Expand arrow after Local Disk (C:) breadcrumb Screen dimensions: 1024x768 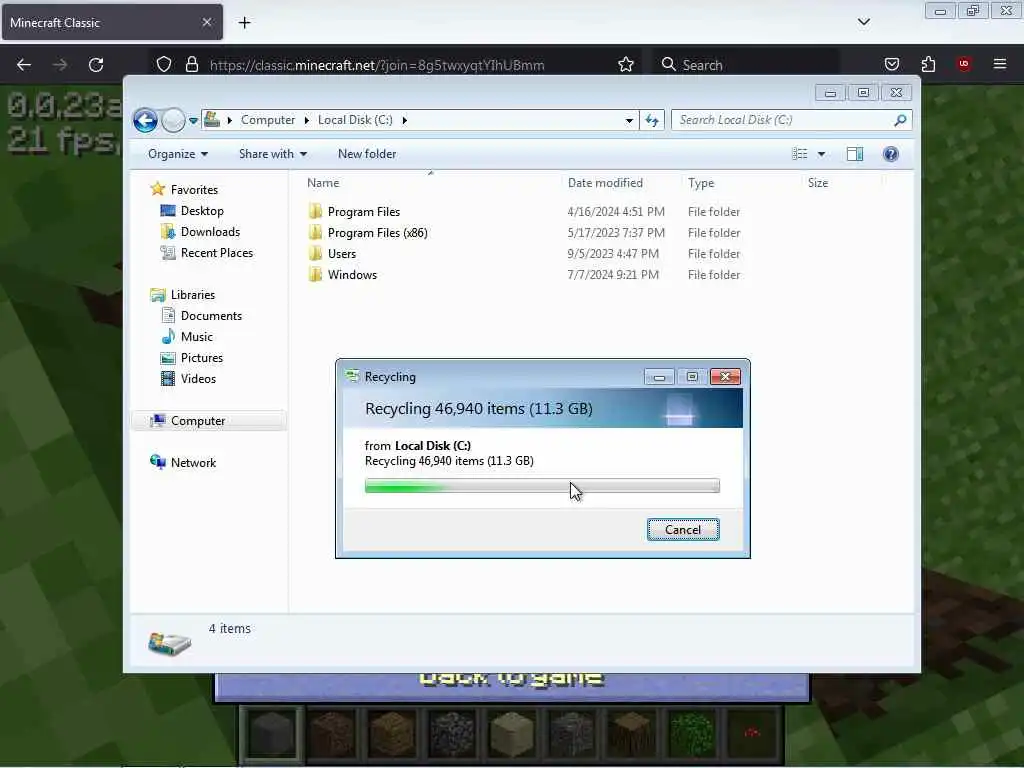(x=405, y=120)
